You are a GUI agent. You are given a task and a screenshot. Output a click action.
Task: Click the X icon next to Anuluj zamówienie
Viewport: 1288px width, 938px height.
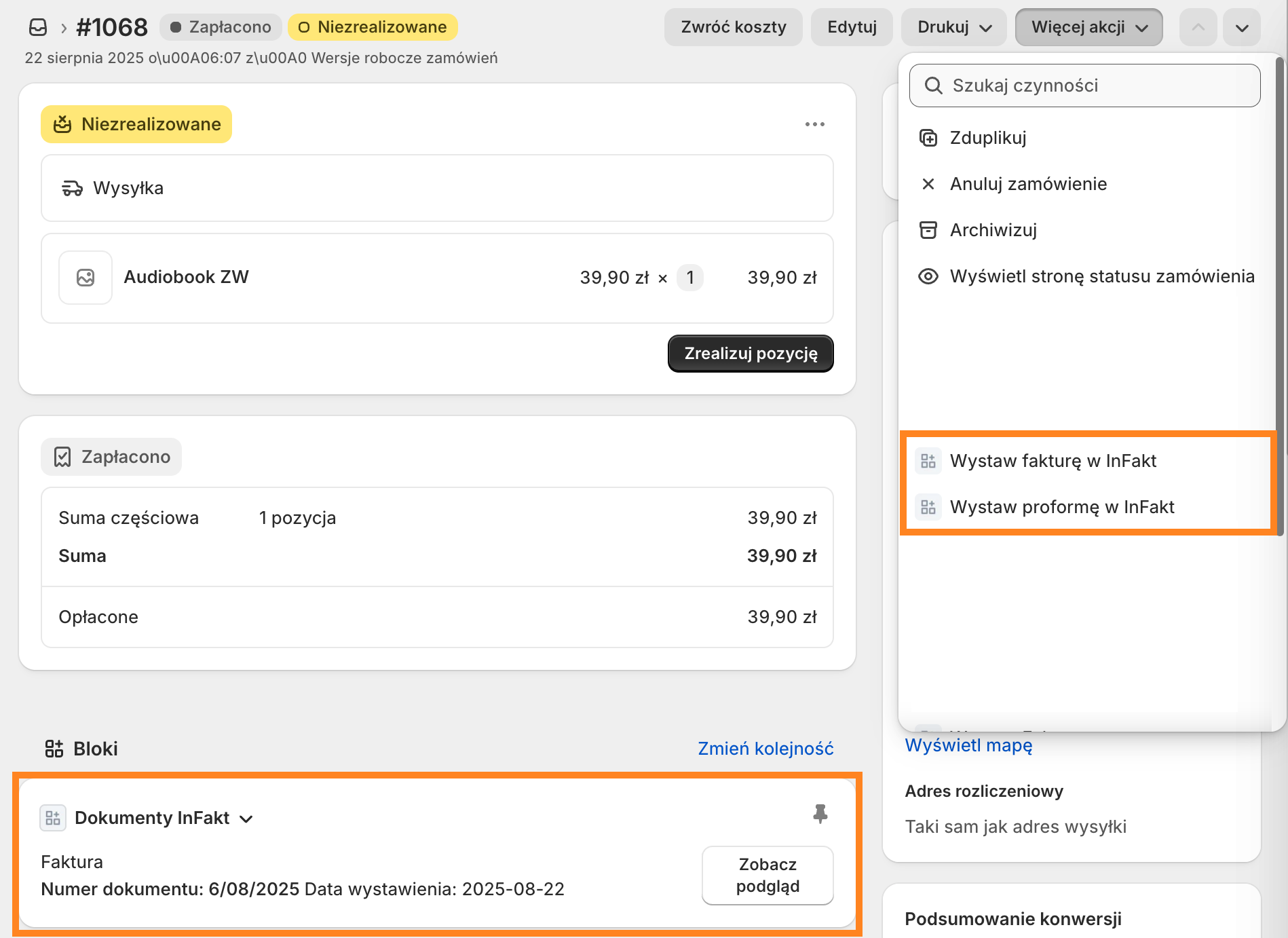click(928, 183)
